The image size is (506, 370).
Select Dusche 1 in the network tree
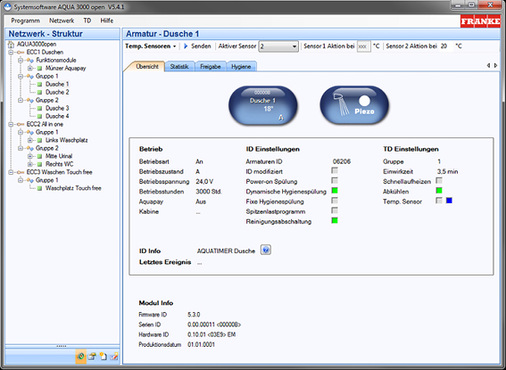(57, 84)
